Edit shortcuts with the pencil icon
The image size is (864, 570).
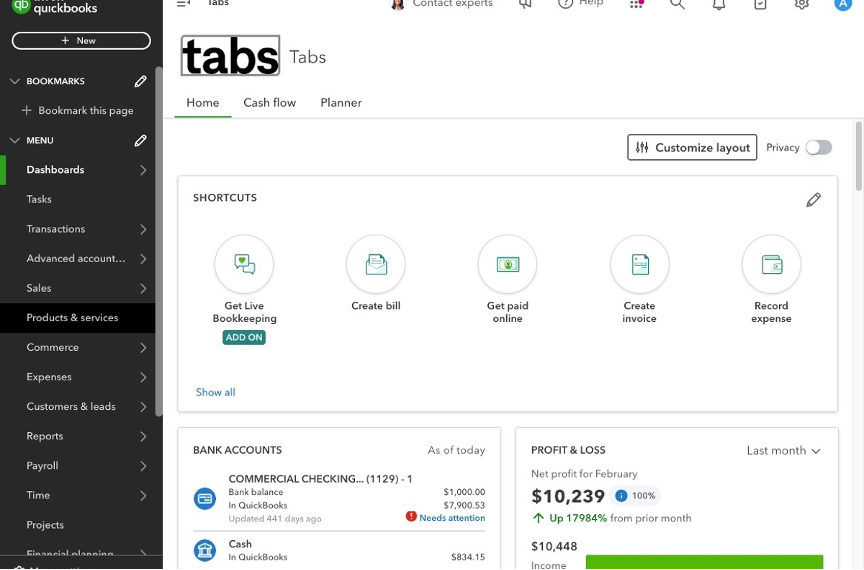[x=814, y=200]
